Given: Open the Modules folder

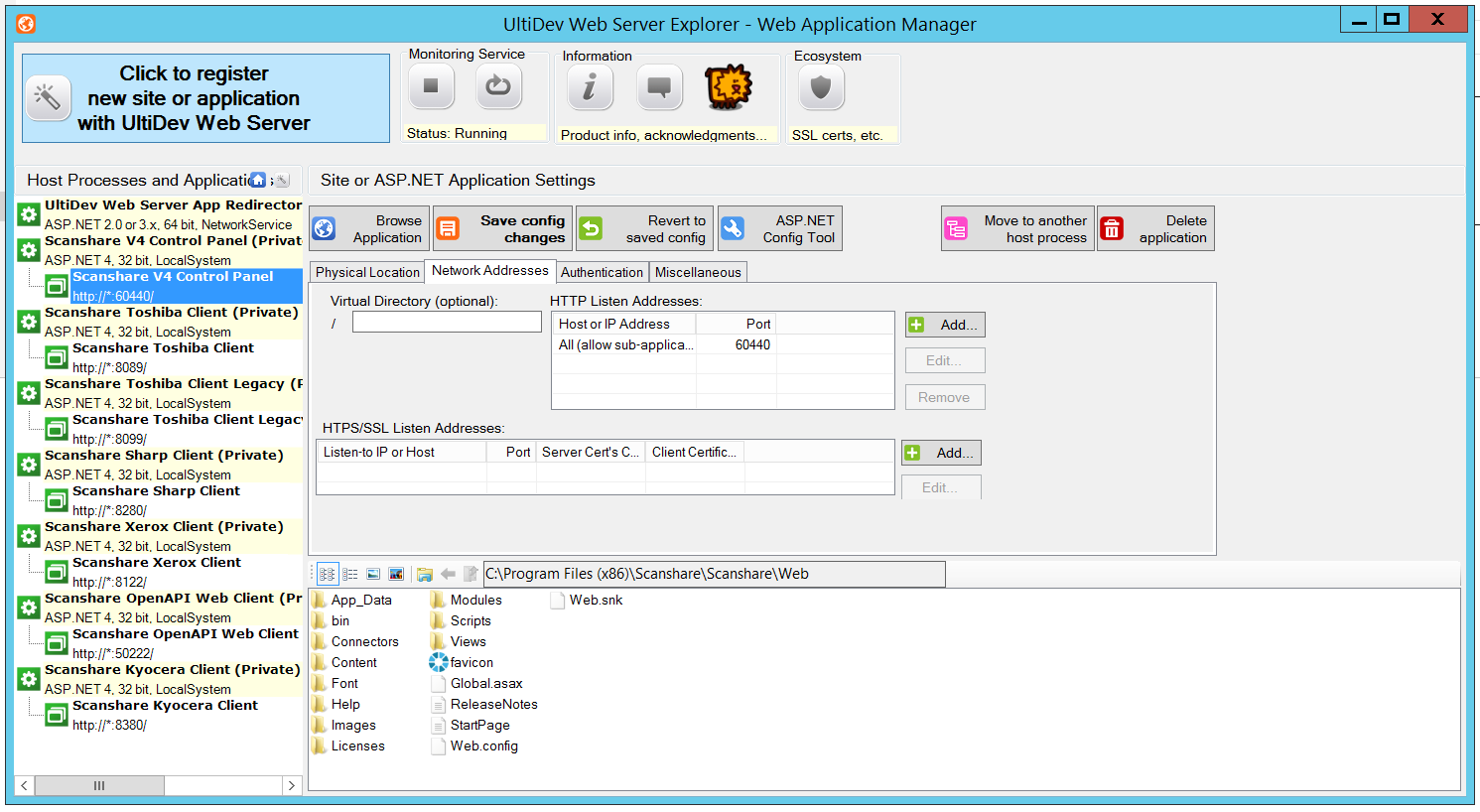Looking at the screenshot, I should [467, 600].
